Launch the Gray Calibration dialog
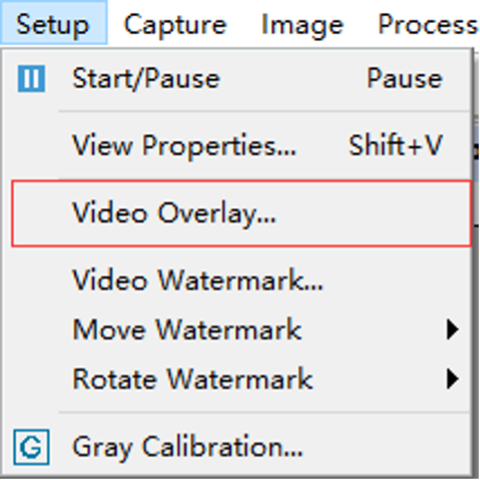The height and width of the screenshot is (480, 480). point(237,447)
